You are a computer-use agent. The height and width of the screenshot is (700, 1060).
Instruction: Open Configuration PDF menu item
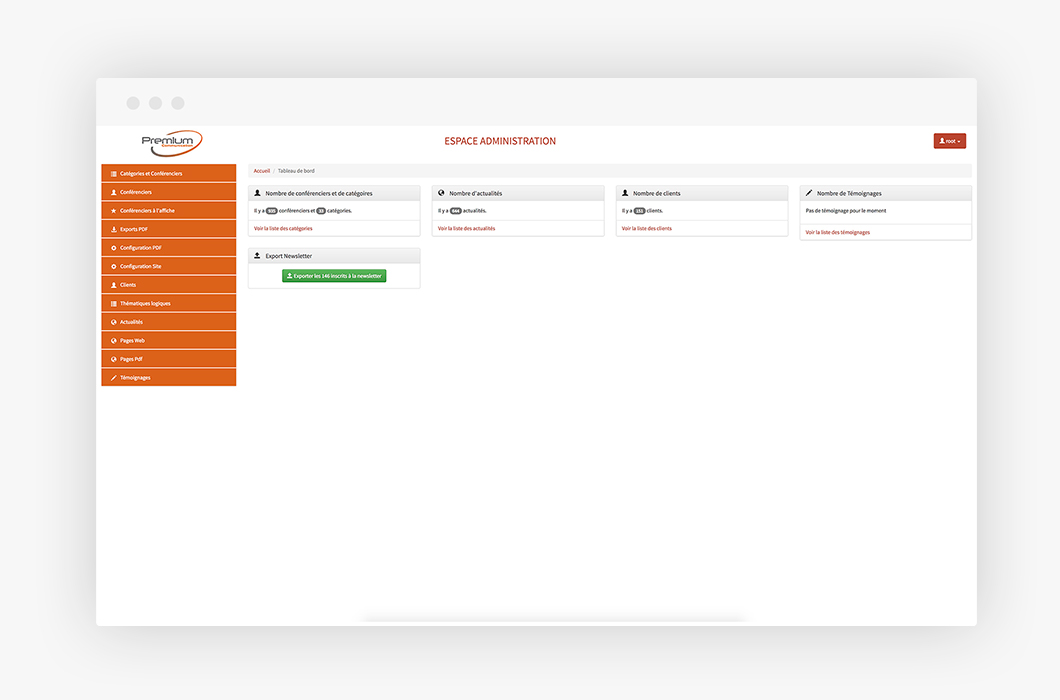pyautogui.click(x=169, y=248)
